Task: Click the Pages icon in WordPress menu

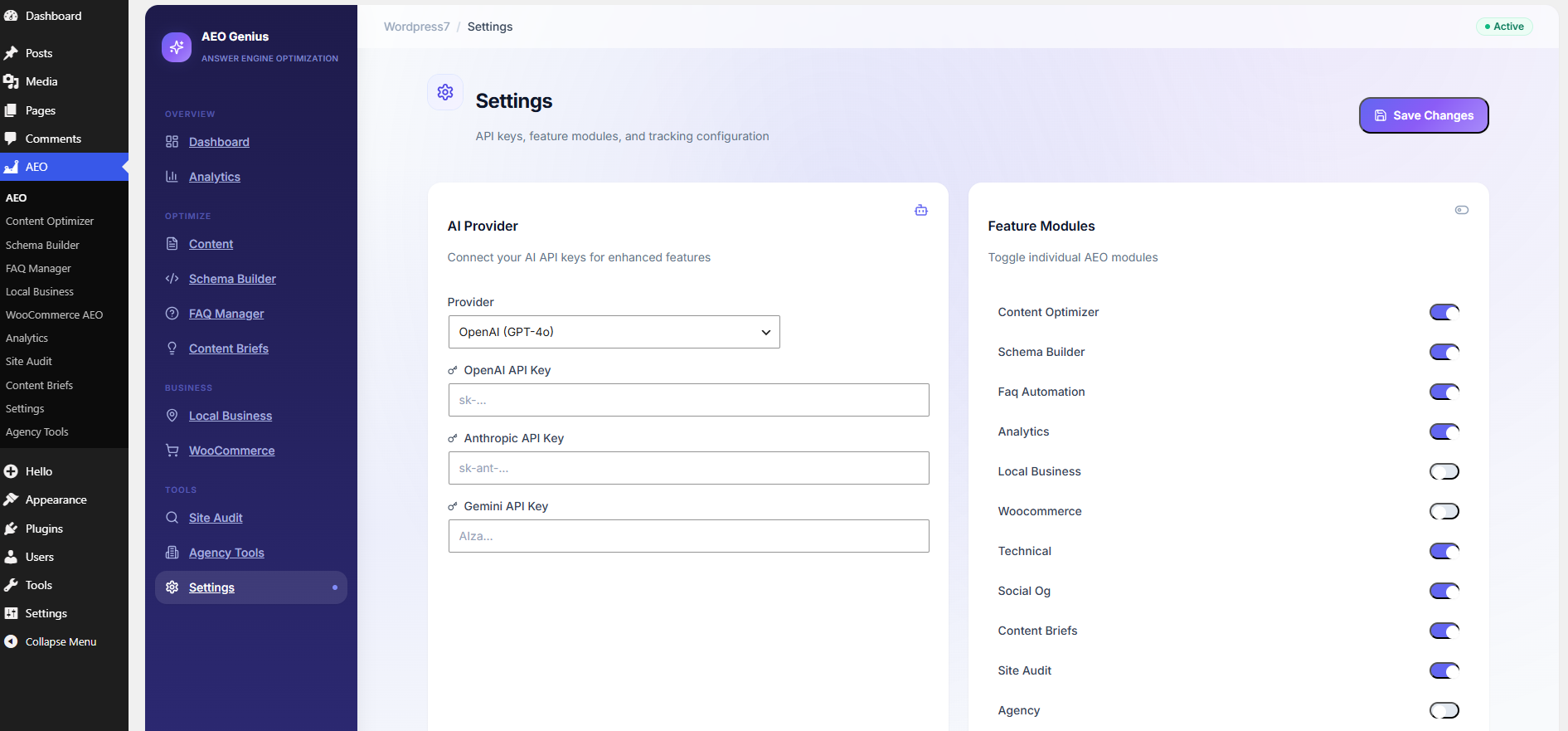Action: click(x=11, y=110)
